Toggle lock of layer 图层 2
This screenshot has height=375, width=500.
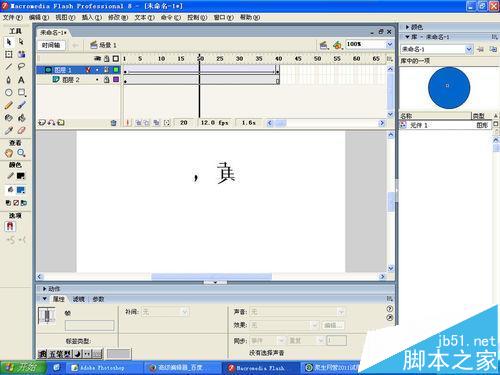pos(106,80)
